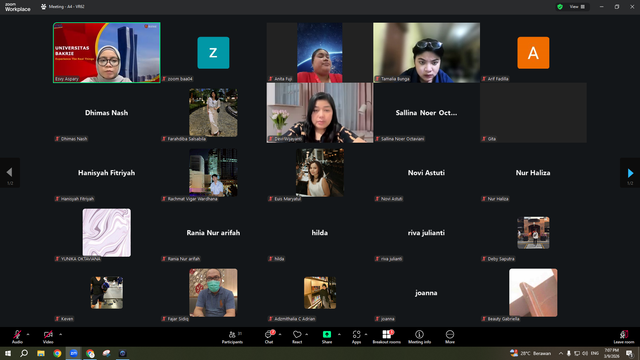640x360 pixels.
Task: Select Farahdiba Salsabila's profile picture tile
Action: click(x=213, y=113)
